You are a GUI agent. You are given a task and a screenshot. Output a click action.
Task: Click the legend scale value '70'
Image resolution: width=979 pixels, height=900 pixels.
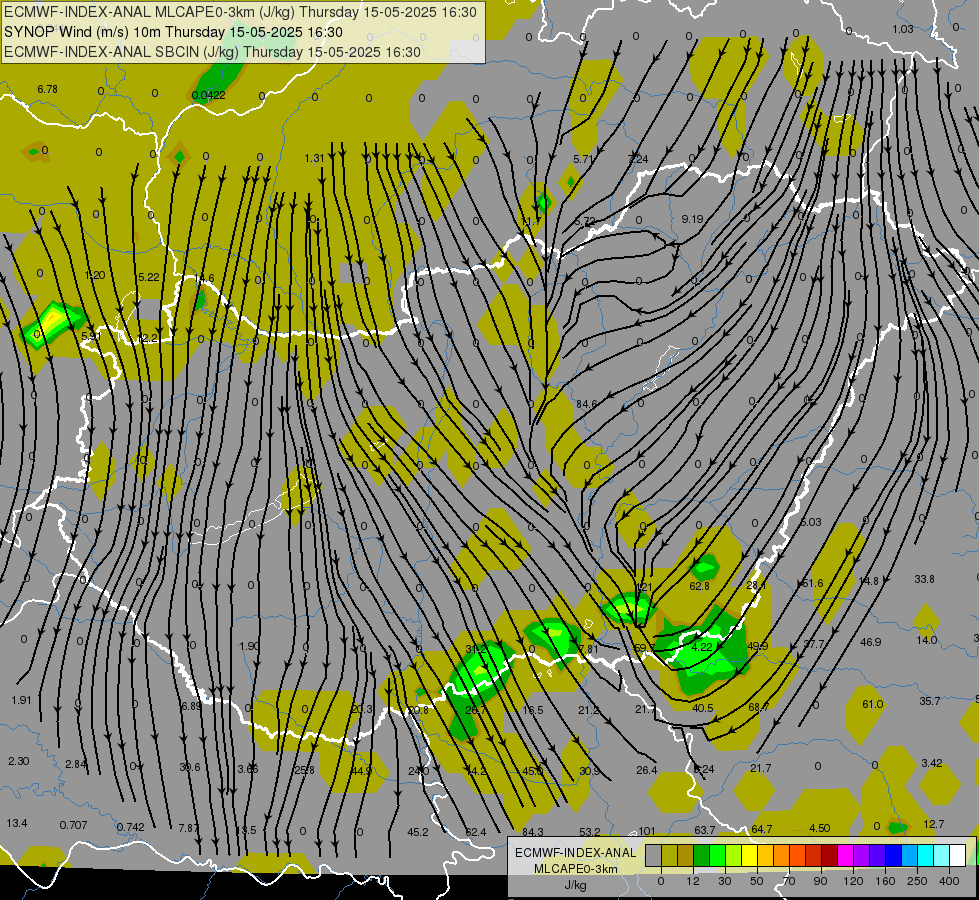pyautogui.click(x=789, y=881)
